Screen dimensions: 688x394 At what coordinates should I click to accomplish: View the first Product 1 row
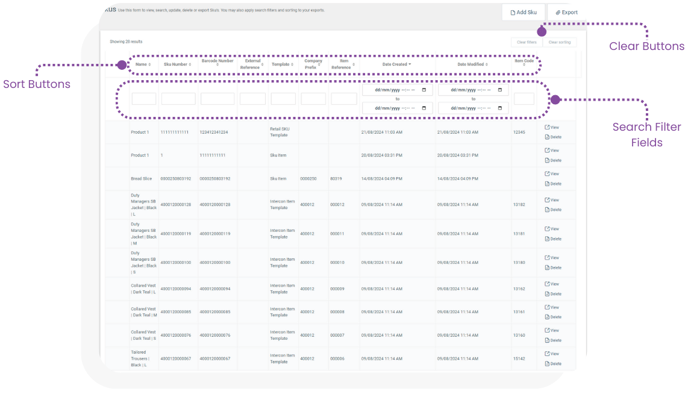552,127
